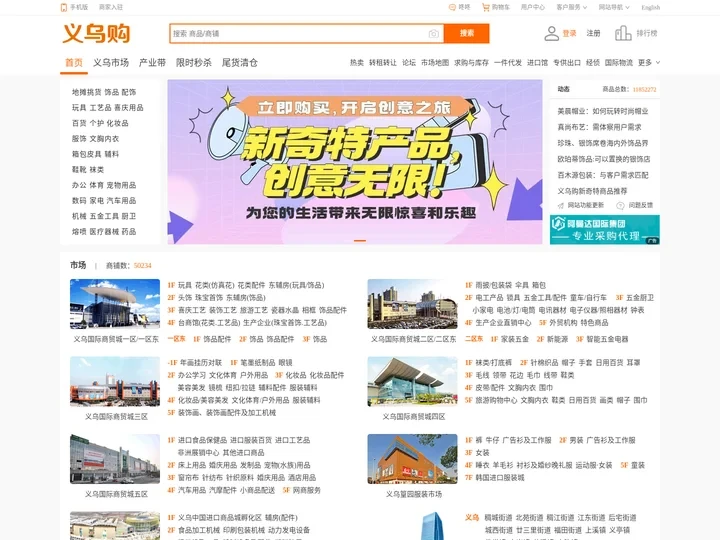This screenshot has height=540, width=720.
Task: Click the orange 搜索 button
Action: [x=467, y=34]
